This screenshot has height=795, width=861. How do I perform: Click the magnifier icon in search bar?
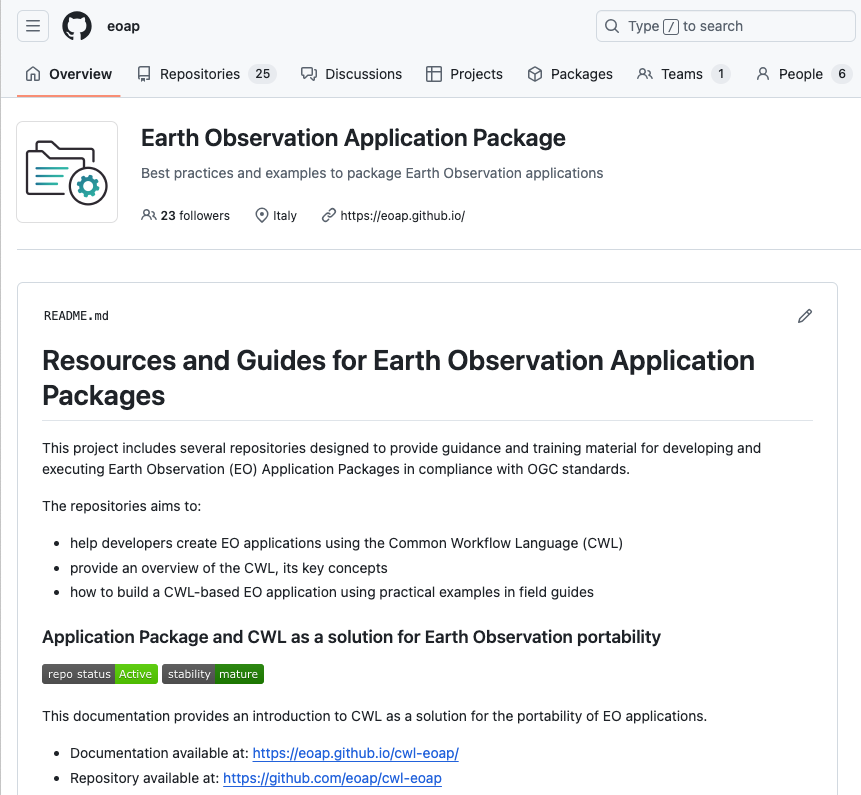point(612,27)
